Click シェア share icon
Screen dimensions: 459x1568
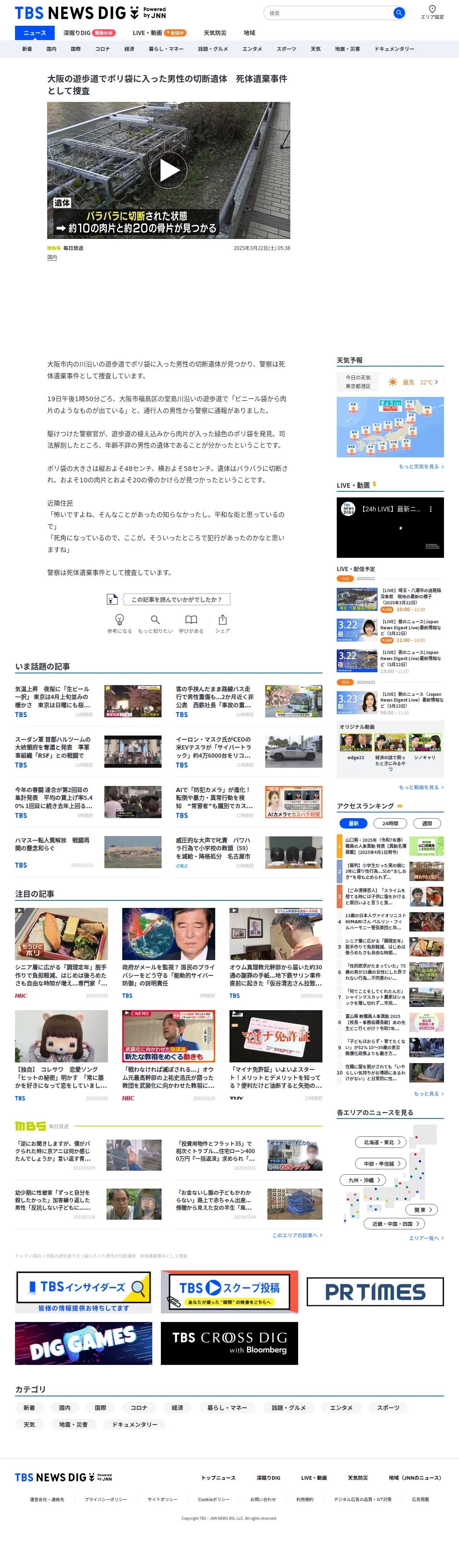[x=223, y=620]
